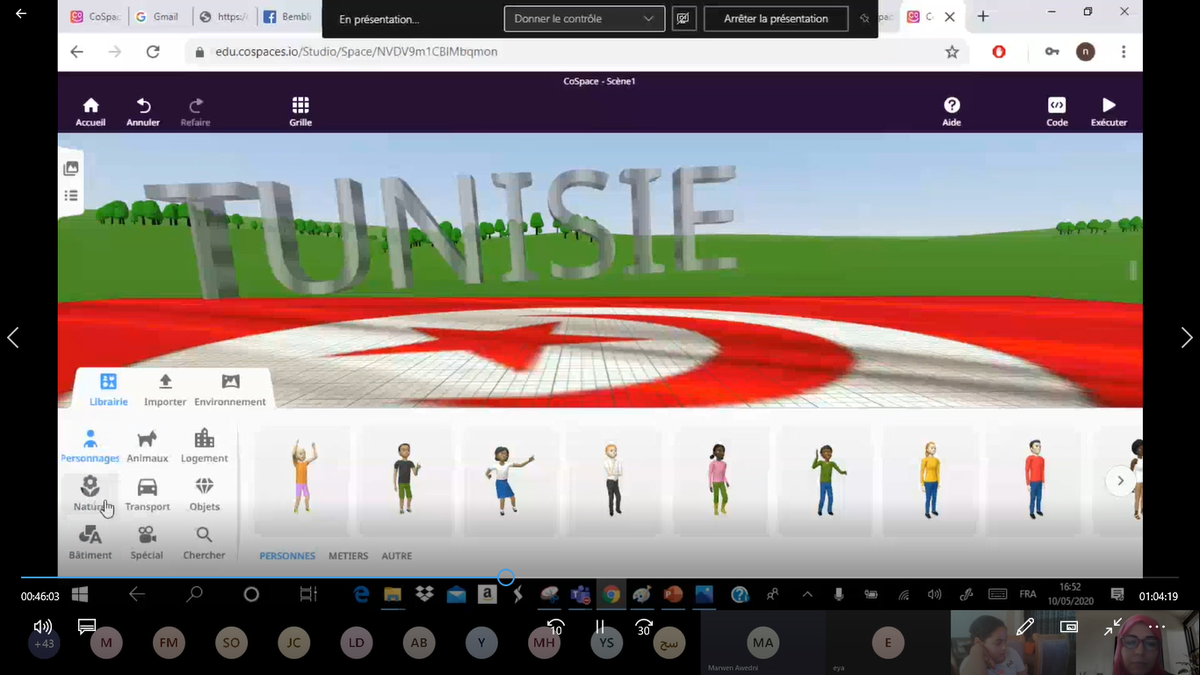Pick the dancing girl in orange top

pyautogui.click(x=302, y=478)
